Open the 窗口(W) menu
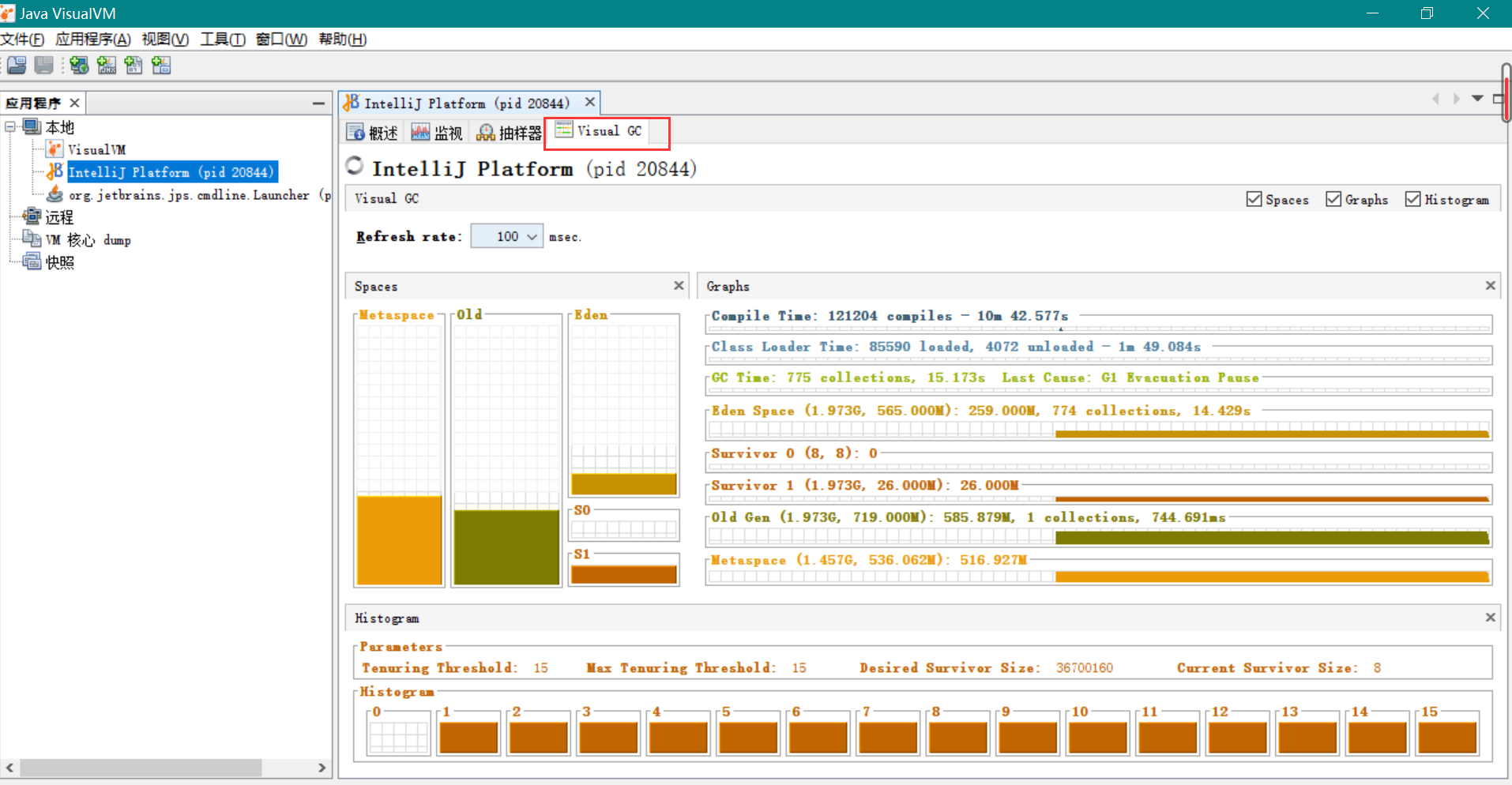Image resolution: width=1512 pixels, height=785 pixels. tap(281, 39)
